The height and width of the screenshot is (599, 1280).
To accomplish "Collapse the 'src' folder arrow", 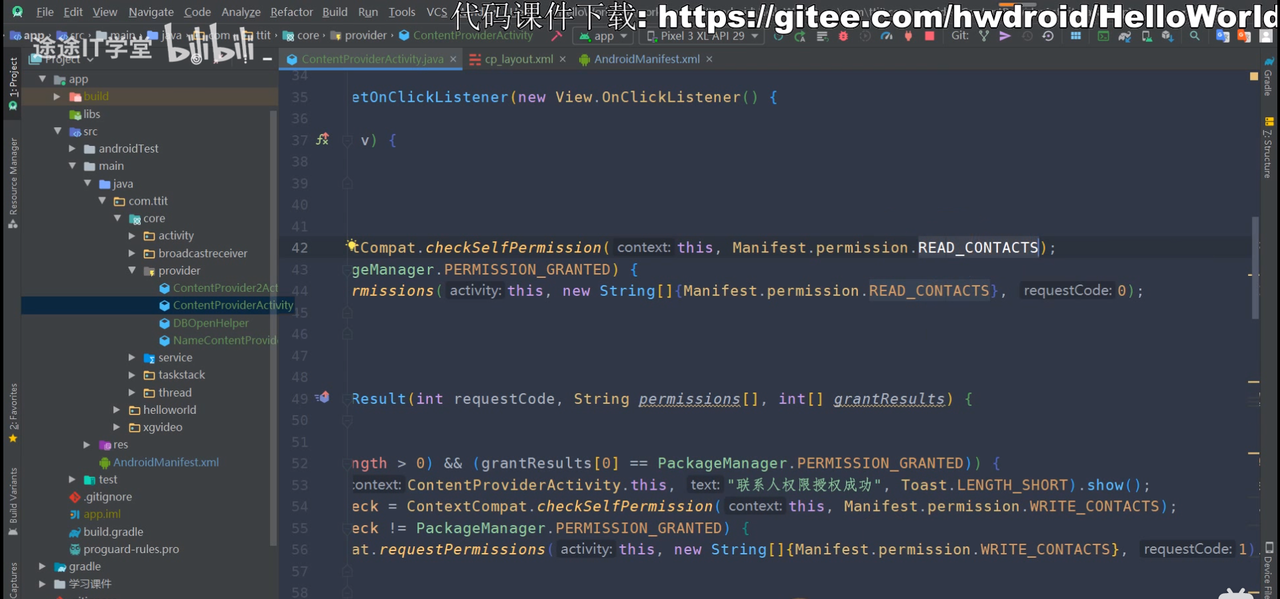I will point(57,131).
